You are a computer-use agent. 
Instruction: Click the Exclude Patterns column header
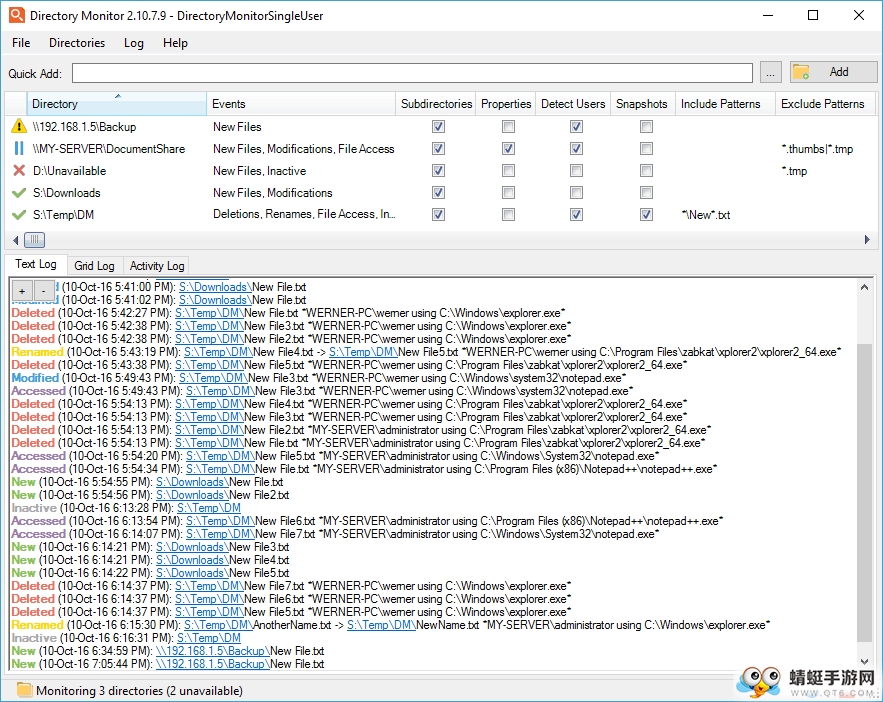pos(825,104)
